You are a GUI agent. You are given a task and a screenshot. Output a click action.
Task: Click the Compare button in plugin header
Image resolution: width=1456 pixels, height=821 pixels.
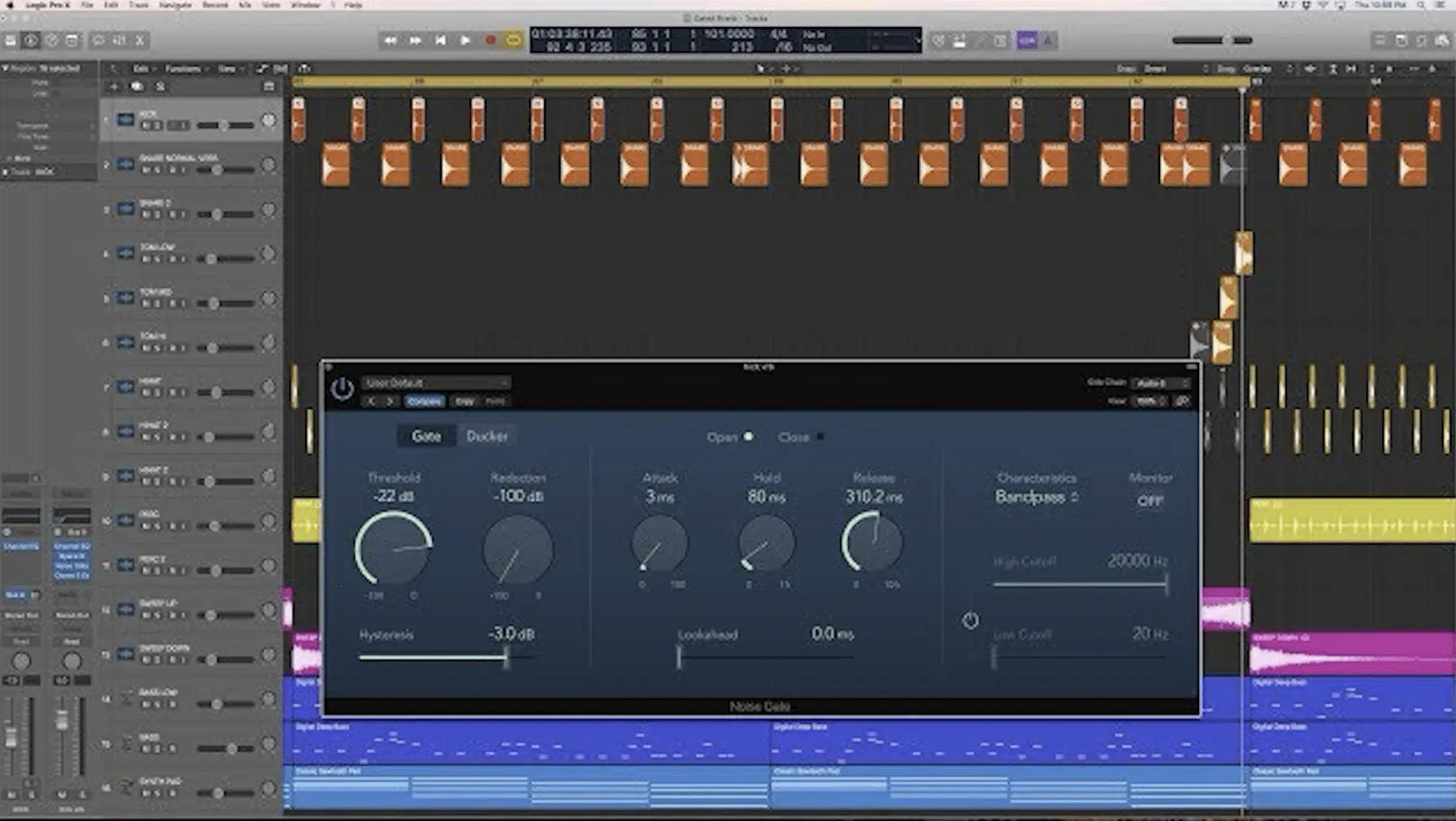(424, 401)
